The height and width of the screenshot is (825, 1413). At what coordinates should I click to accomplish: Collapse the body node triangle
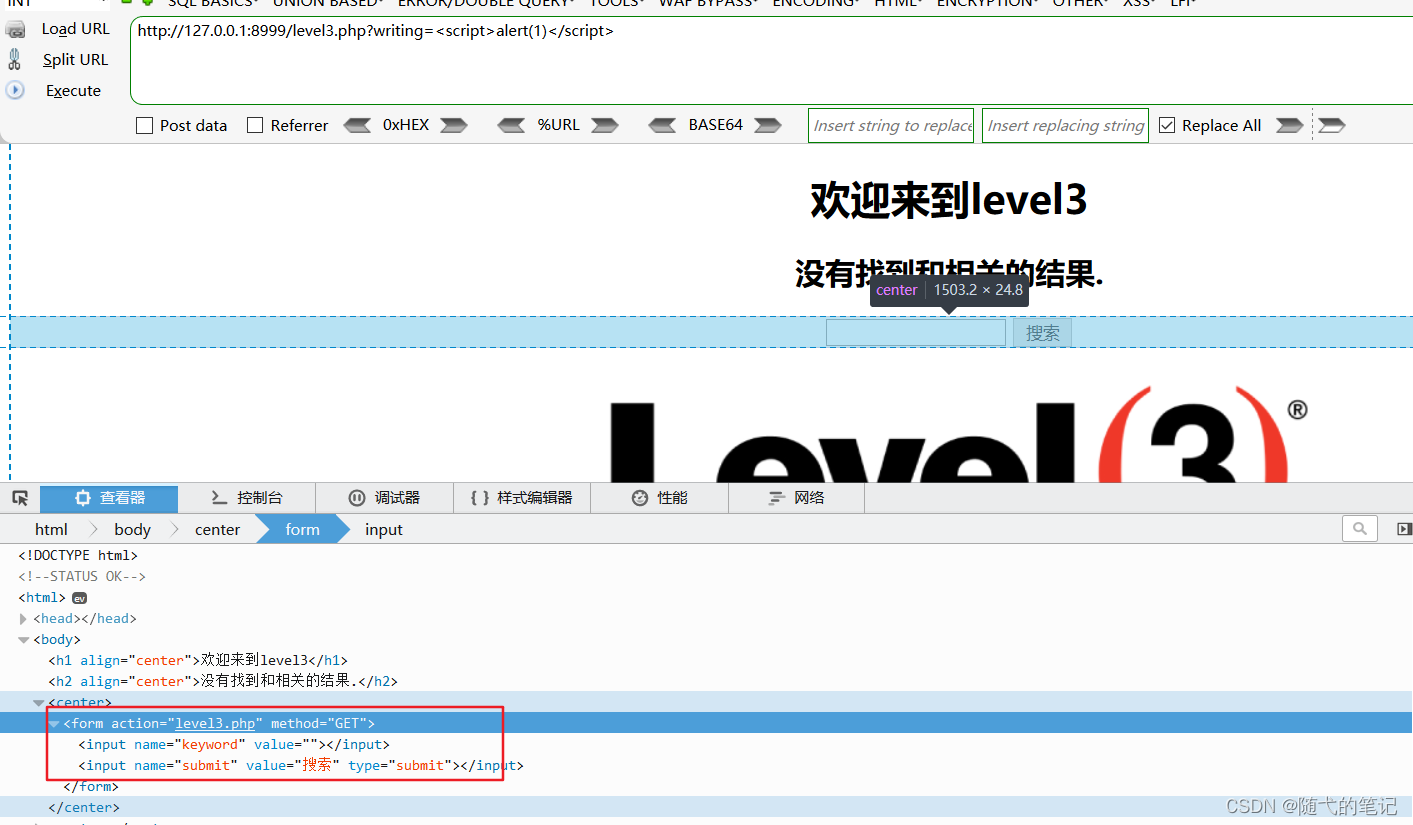23,640
